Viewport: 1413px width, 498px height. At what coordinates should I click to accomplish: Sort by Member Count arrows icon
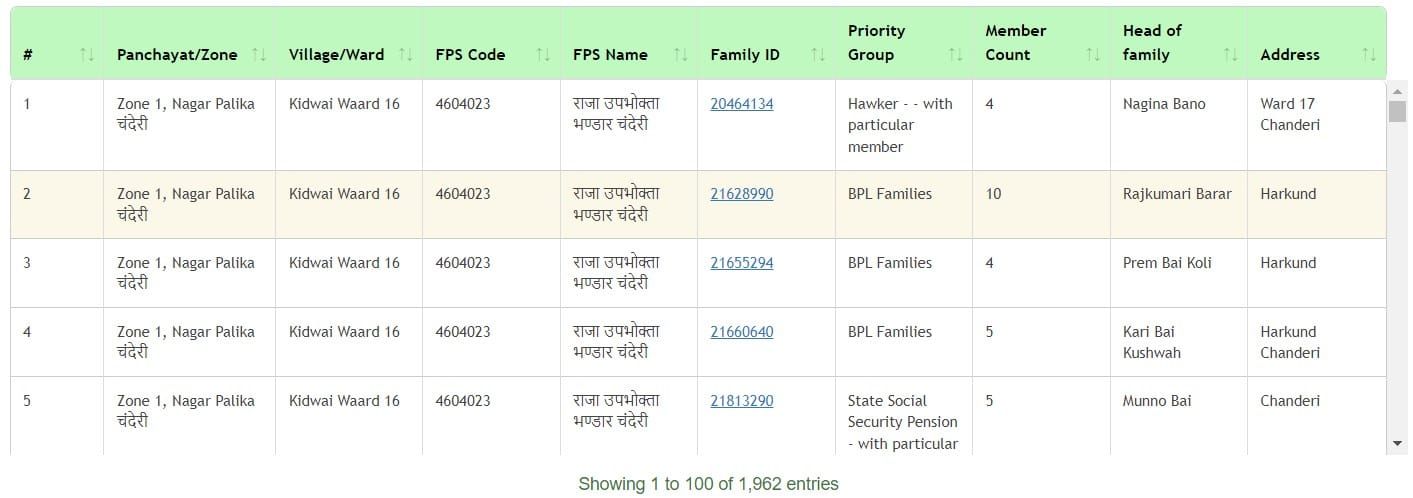click(1093, 55)
